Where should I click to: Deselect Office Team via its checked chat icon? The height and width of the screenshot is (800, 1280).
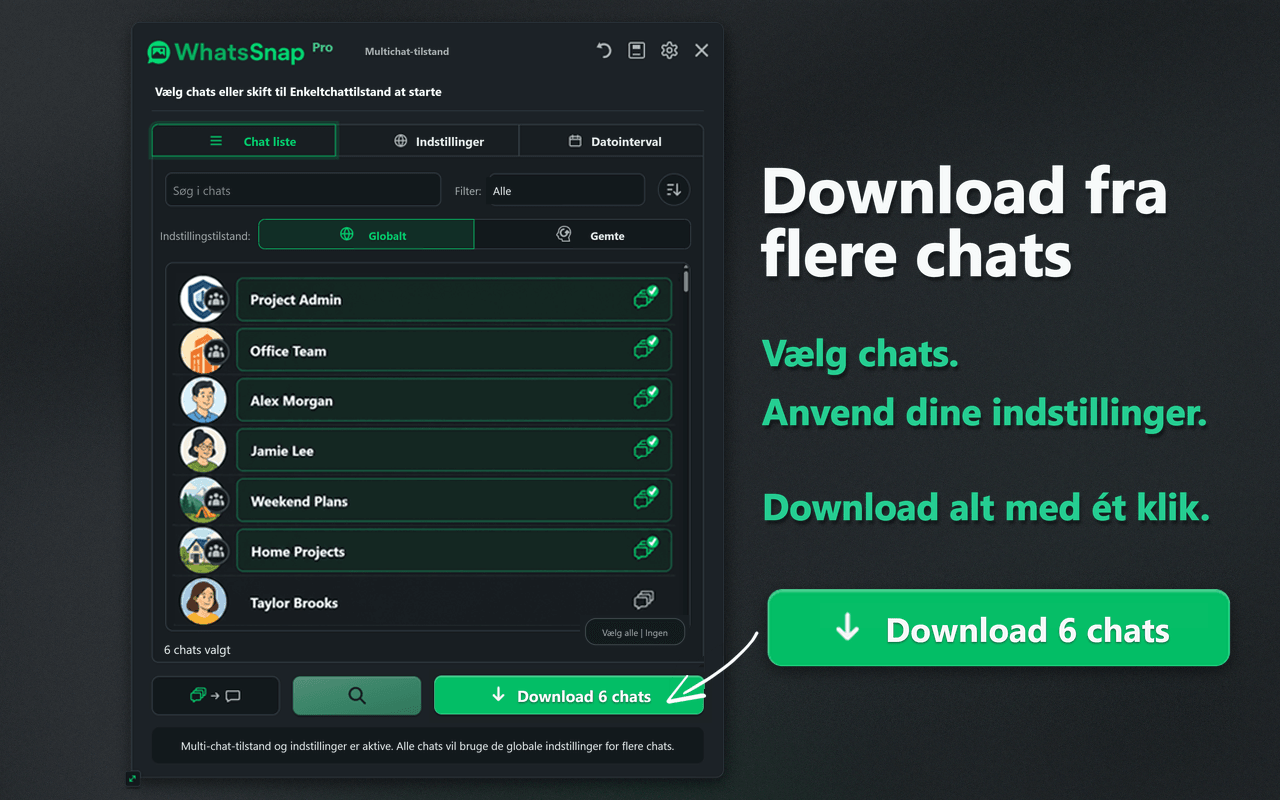coord(645,347)
